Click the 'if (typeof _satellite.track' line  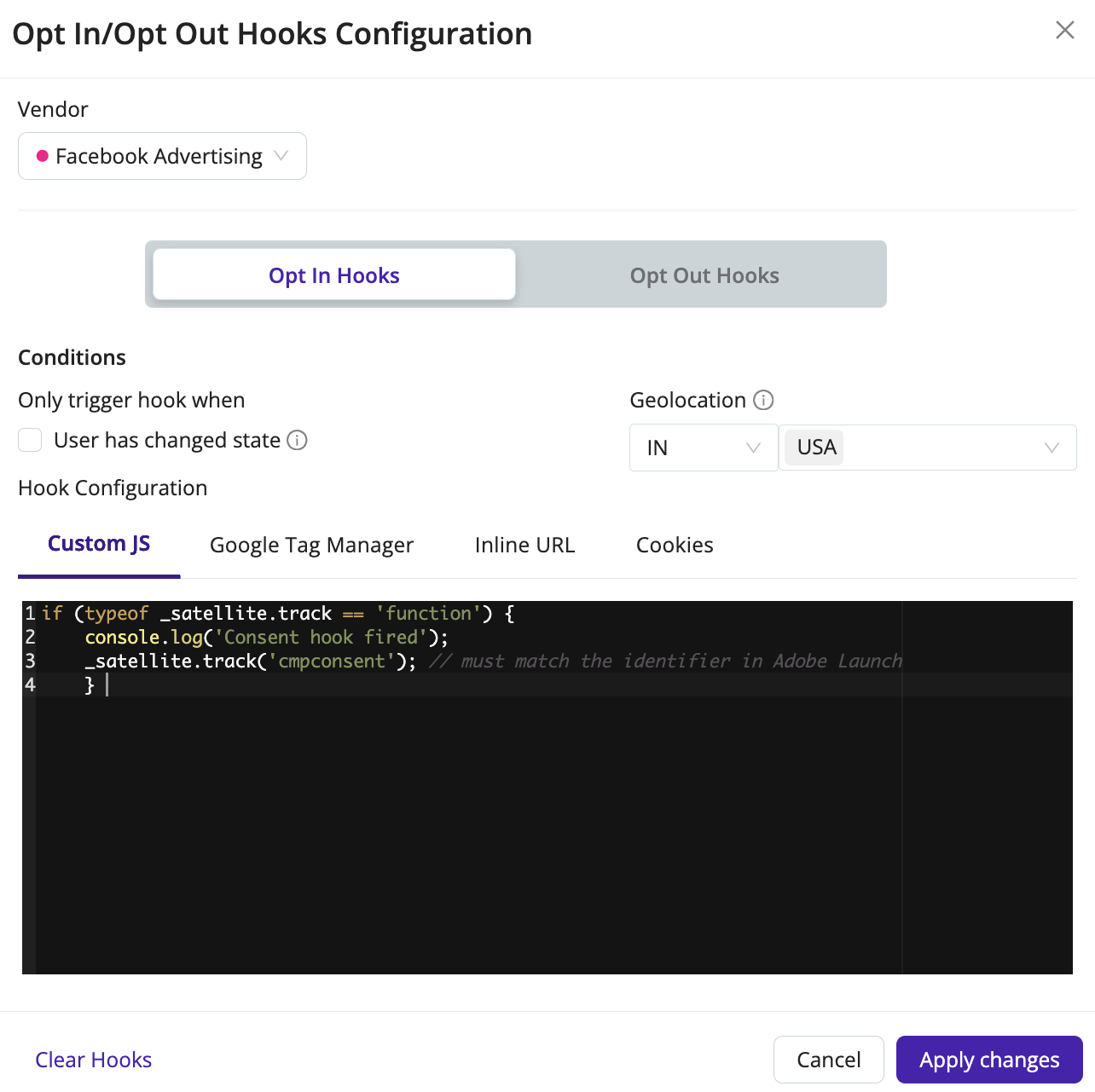[x=278, y=613]
